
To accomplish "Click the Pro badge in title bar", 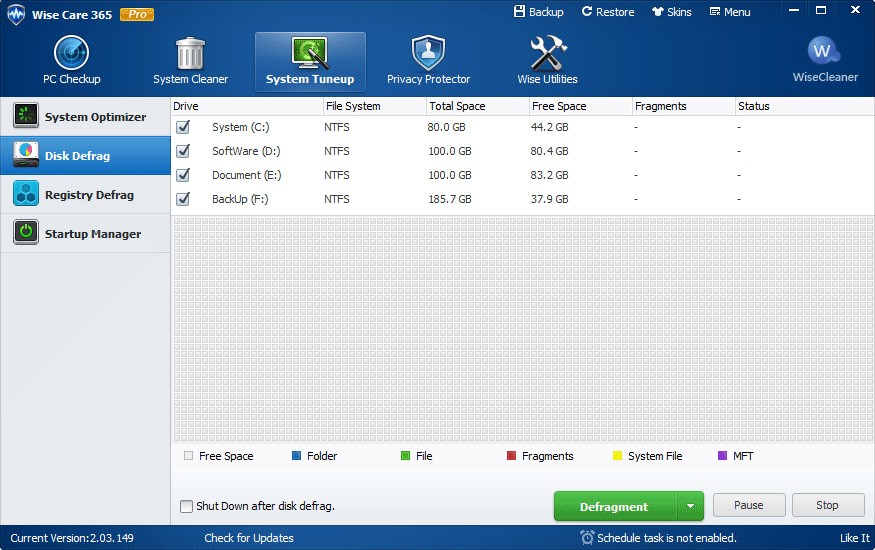I will [x=137, y=15].
